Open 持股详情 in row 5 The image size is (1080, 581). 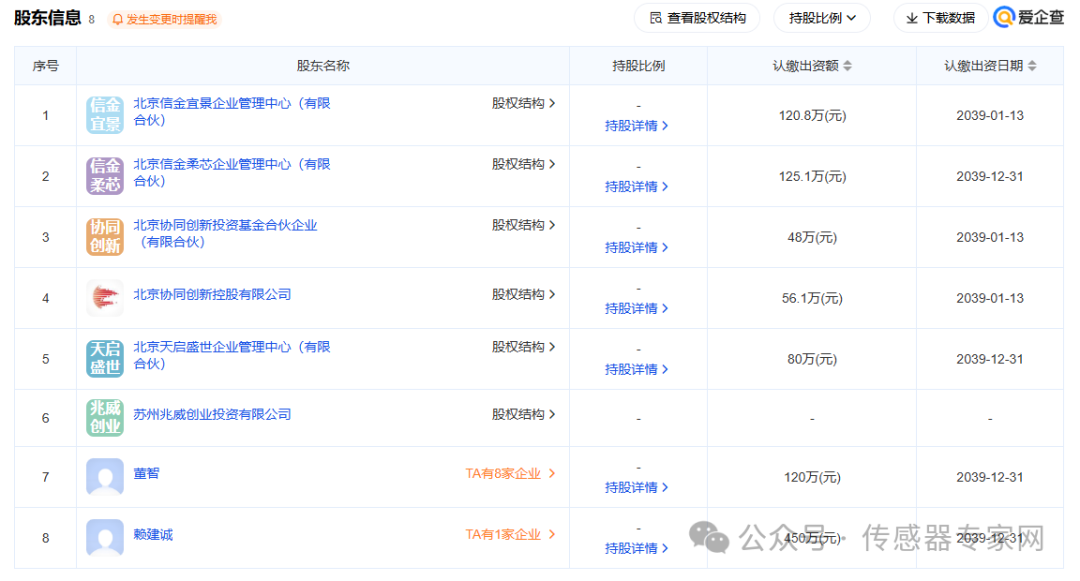[x=636, y=369]
